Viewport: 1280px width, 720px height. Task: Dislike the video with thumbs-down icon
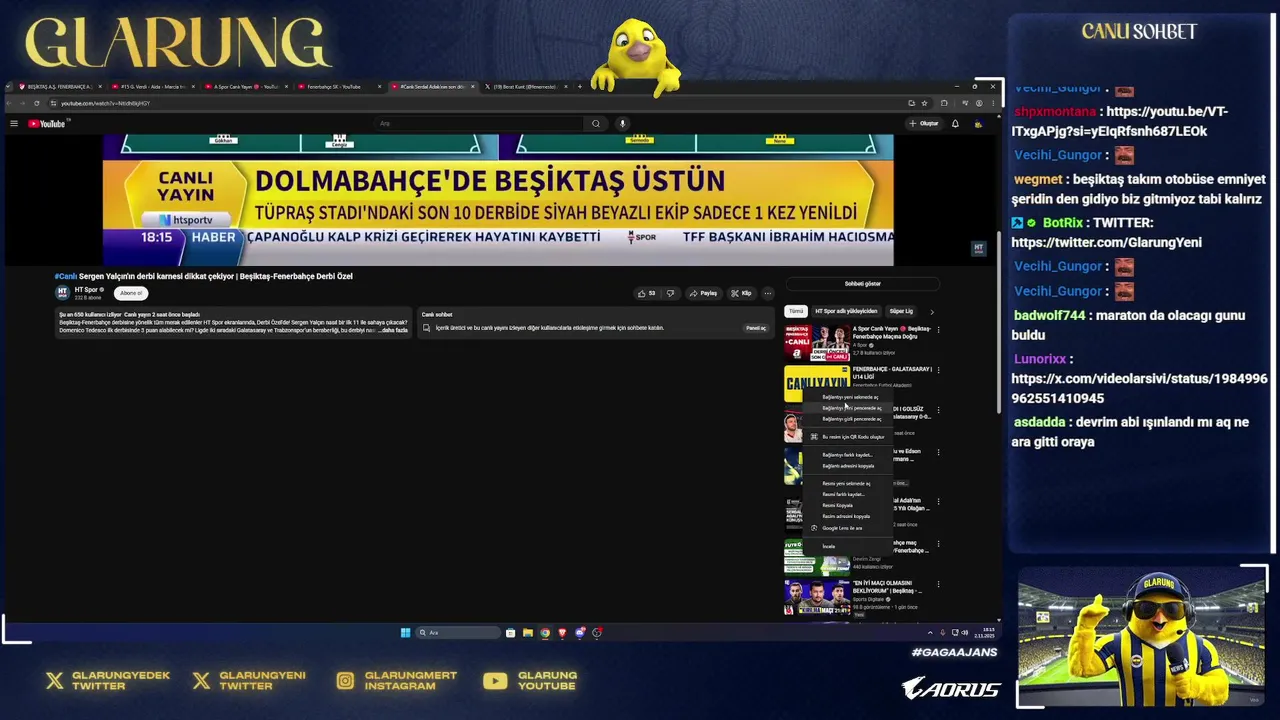click(671, 293)
